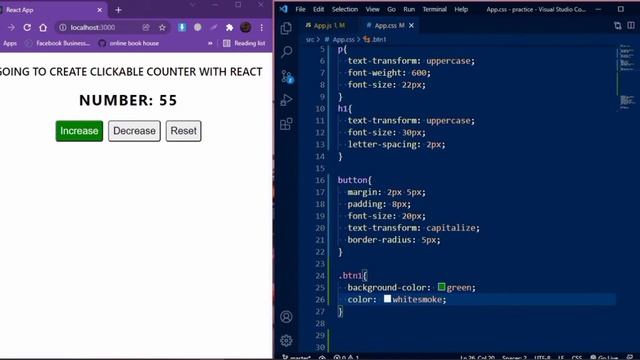Click the Spaces: 2 indentation status entry
The width and height of the screenshot is (640, 360).
point(514,358)
